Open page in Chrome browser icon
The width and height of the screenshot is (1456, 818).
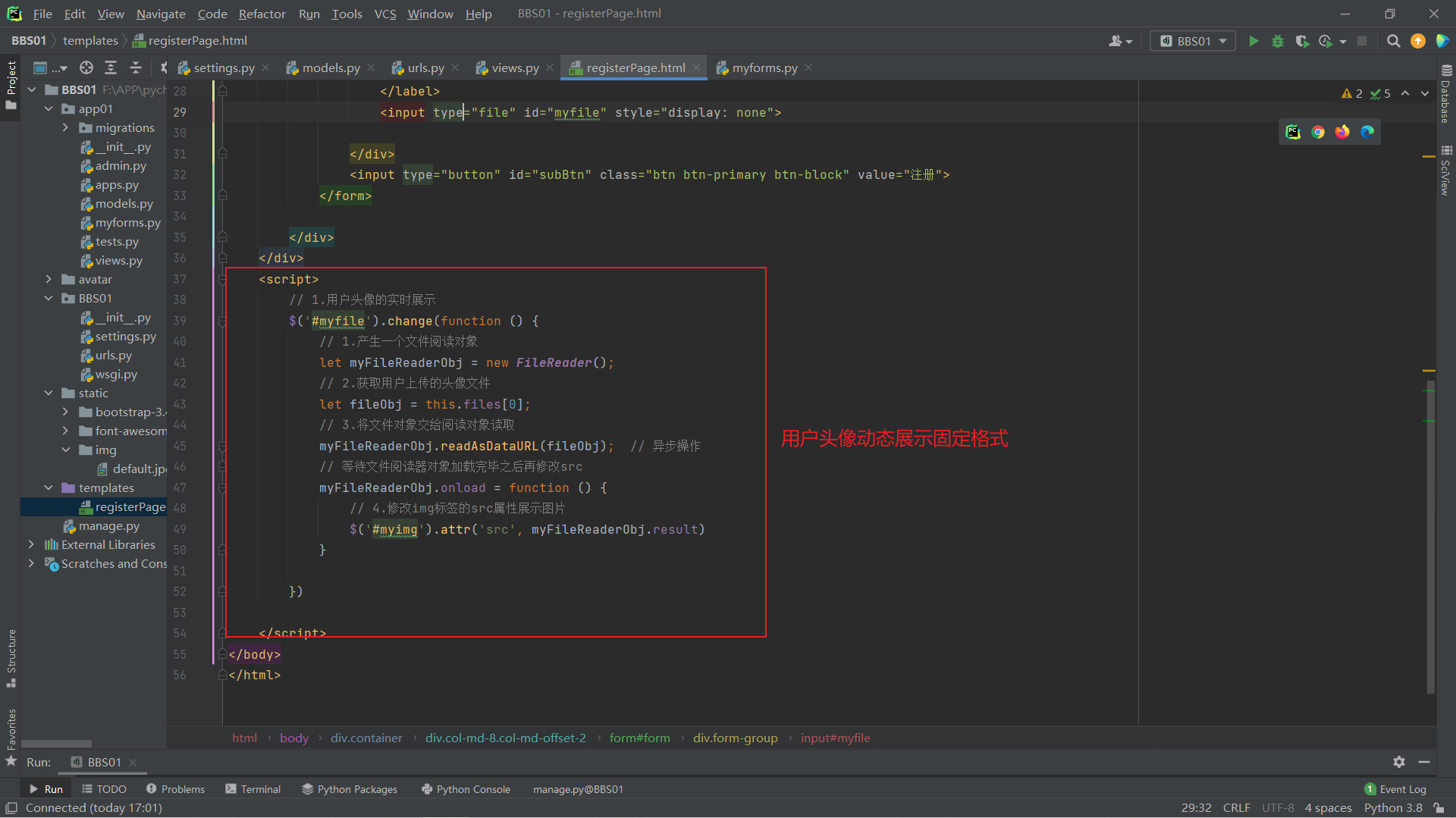1318,132
